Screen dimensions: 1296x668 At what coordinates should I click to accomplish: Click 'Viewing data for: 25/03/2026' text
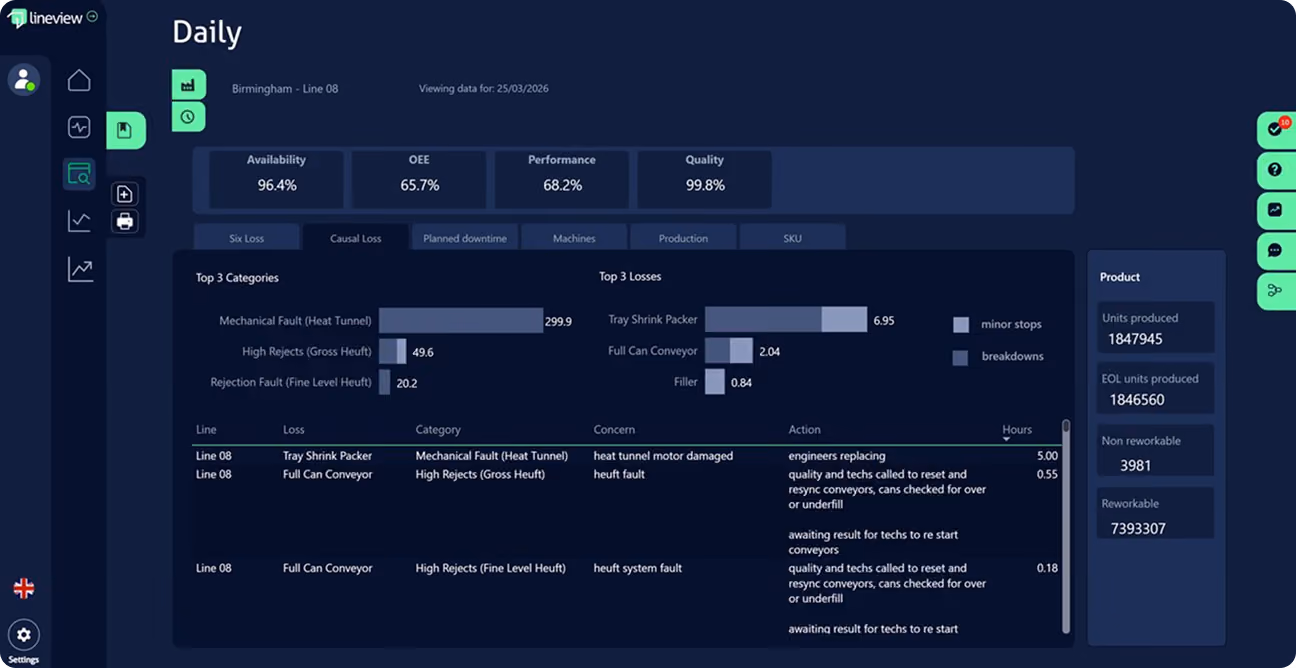tap(483, 89)
